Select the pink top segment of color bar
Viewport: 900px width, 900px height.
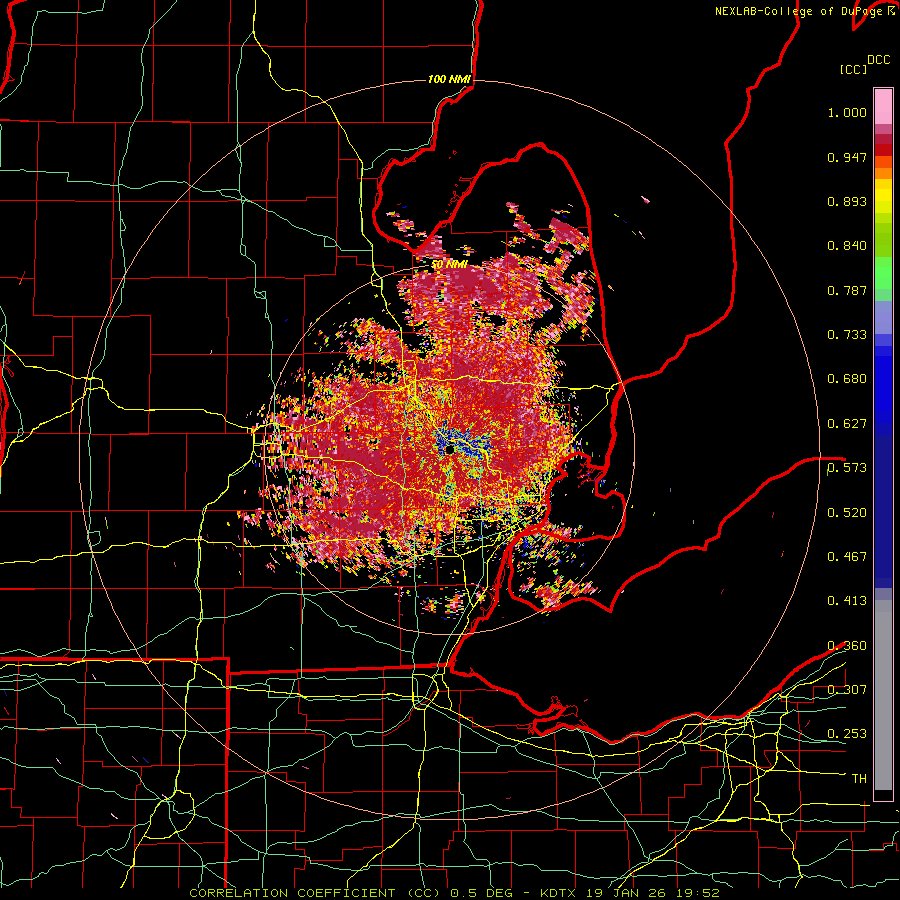point(883,107)
